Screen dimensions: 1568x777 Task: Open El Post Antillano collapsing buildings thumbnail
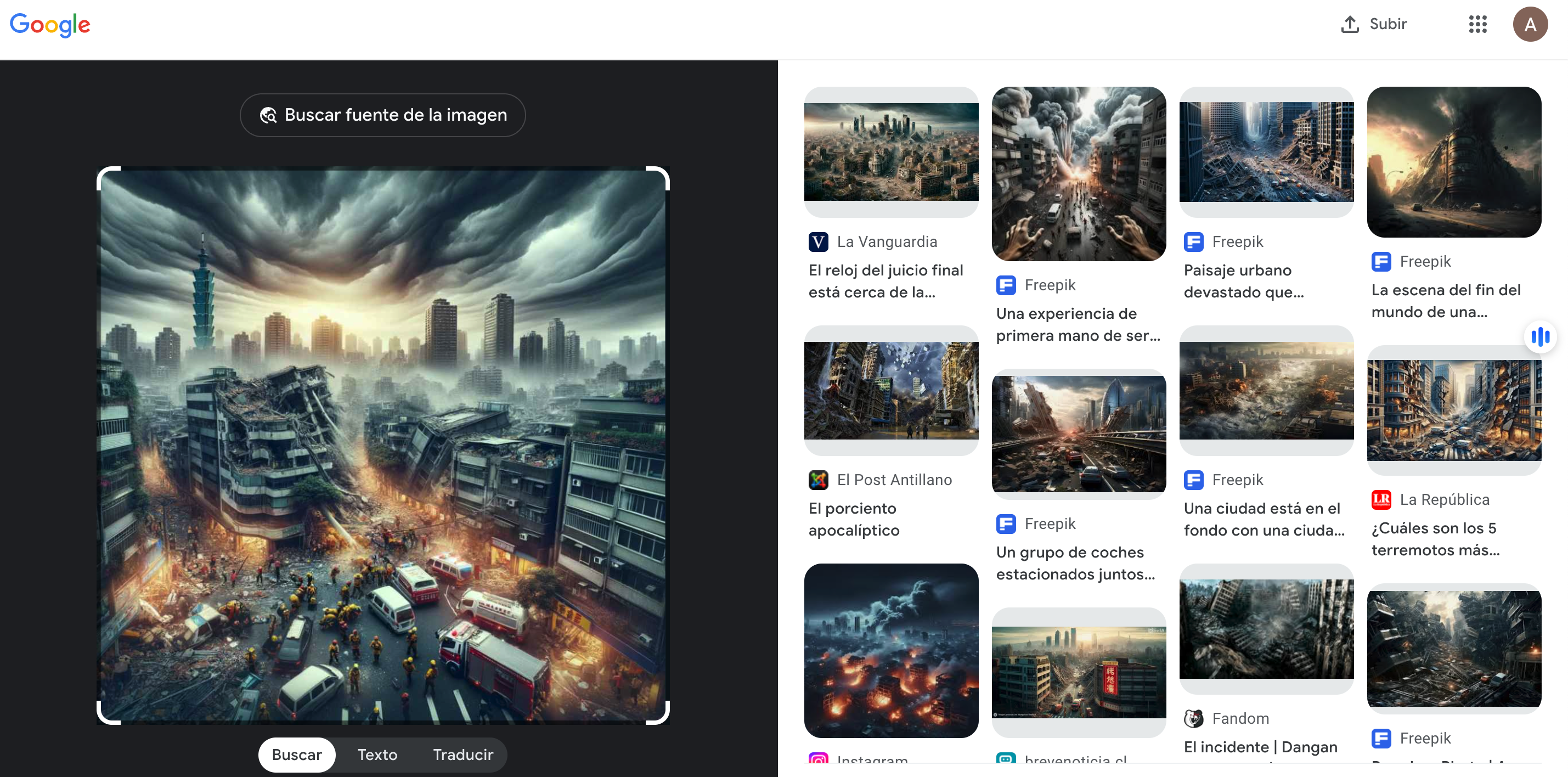891,390
